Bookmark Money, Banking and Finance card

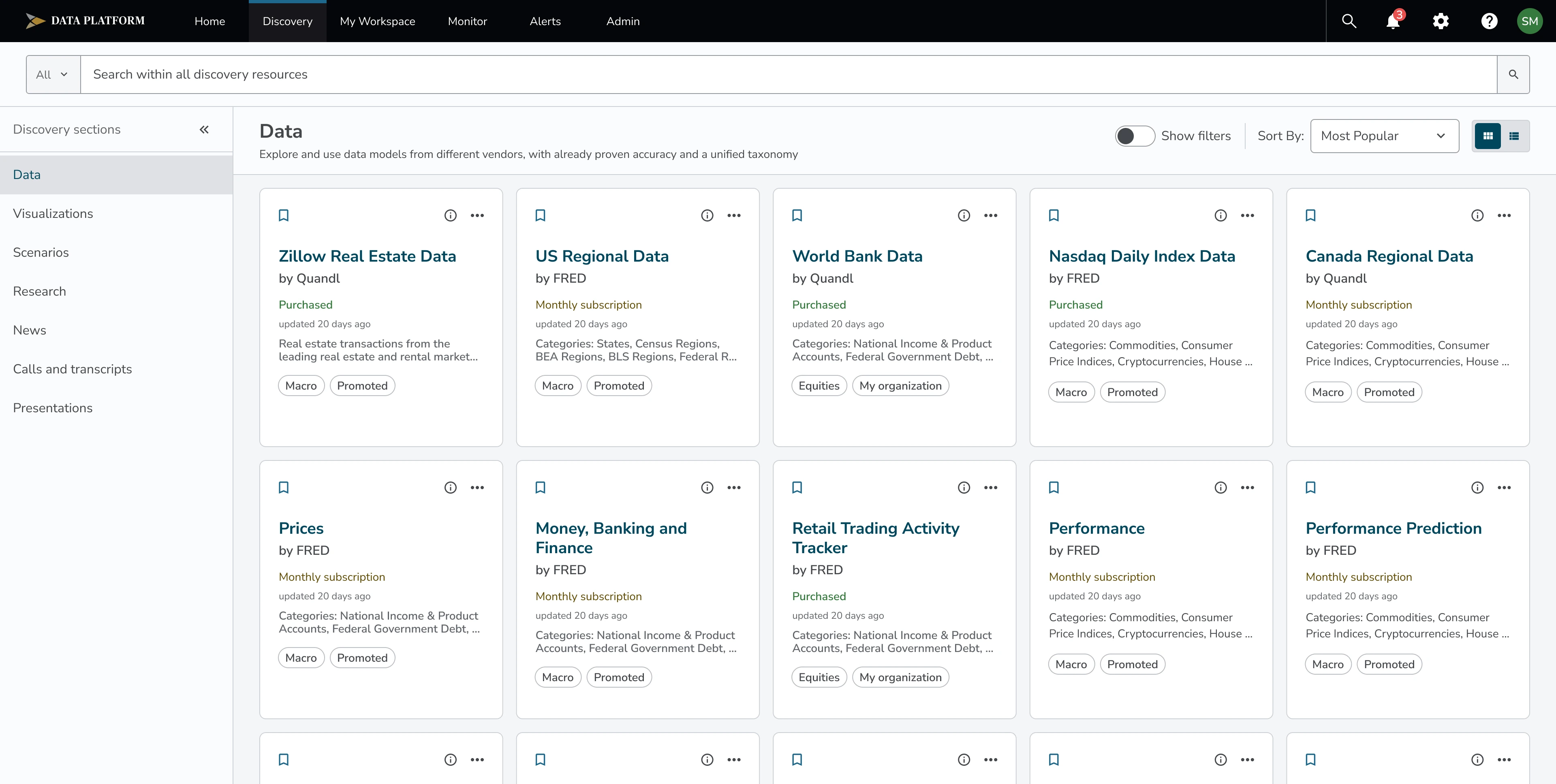point(540,488)
